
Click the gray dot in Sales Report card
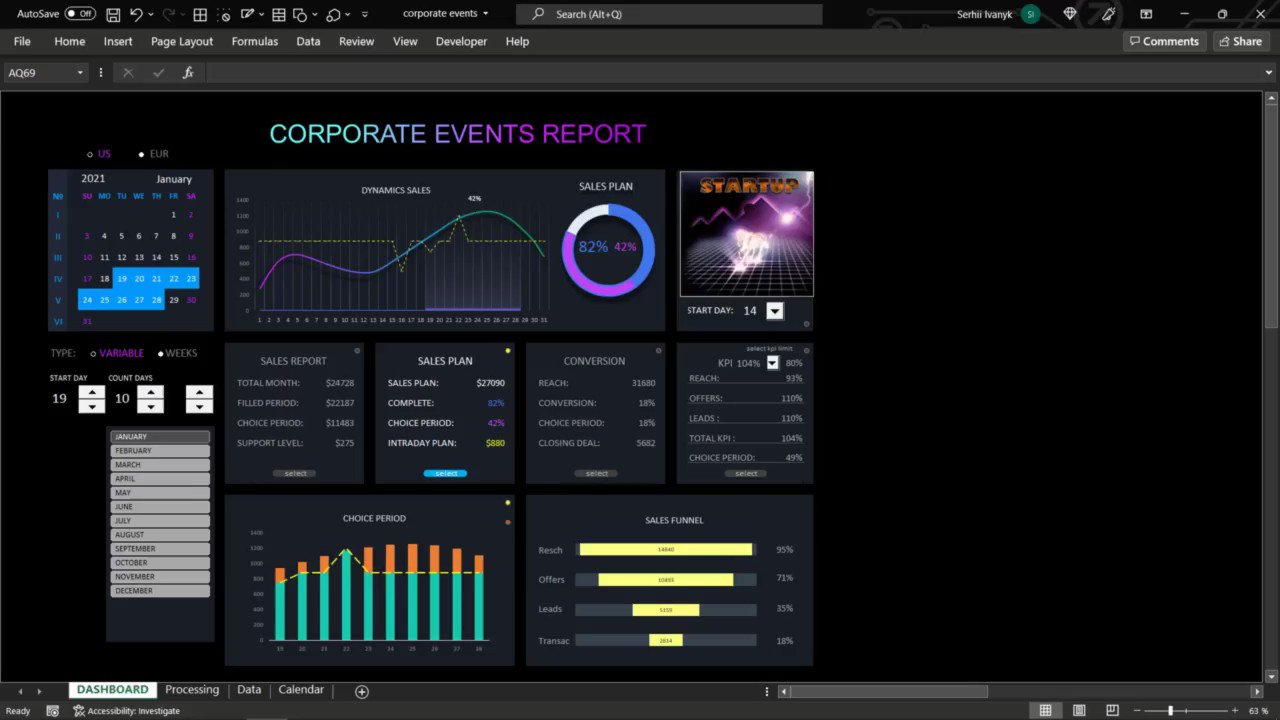click(357, 351)
